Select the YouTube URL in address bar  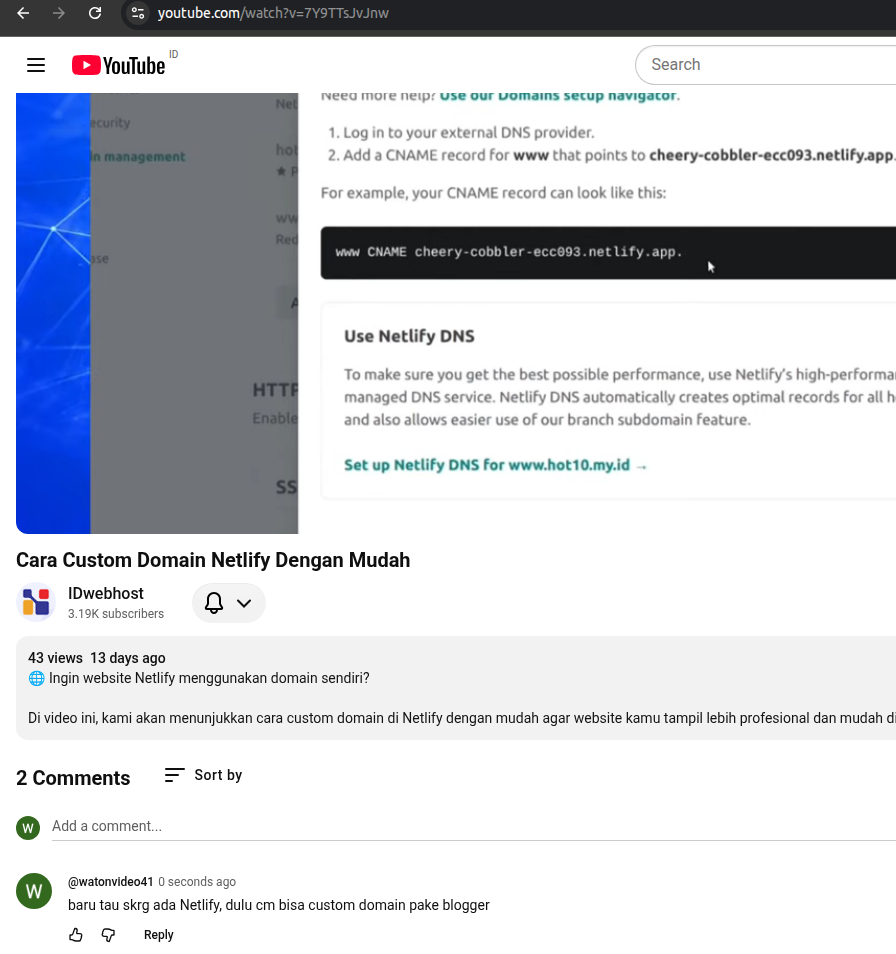point(273,13)
